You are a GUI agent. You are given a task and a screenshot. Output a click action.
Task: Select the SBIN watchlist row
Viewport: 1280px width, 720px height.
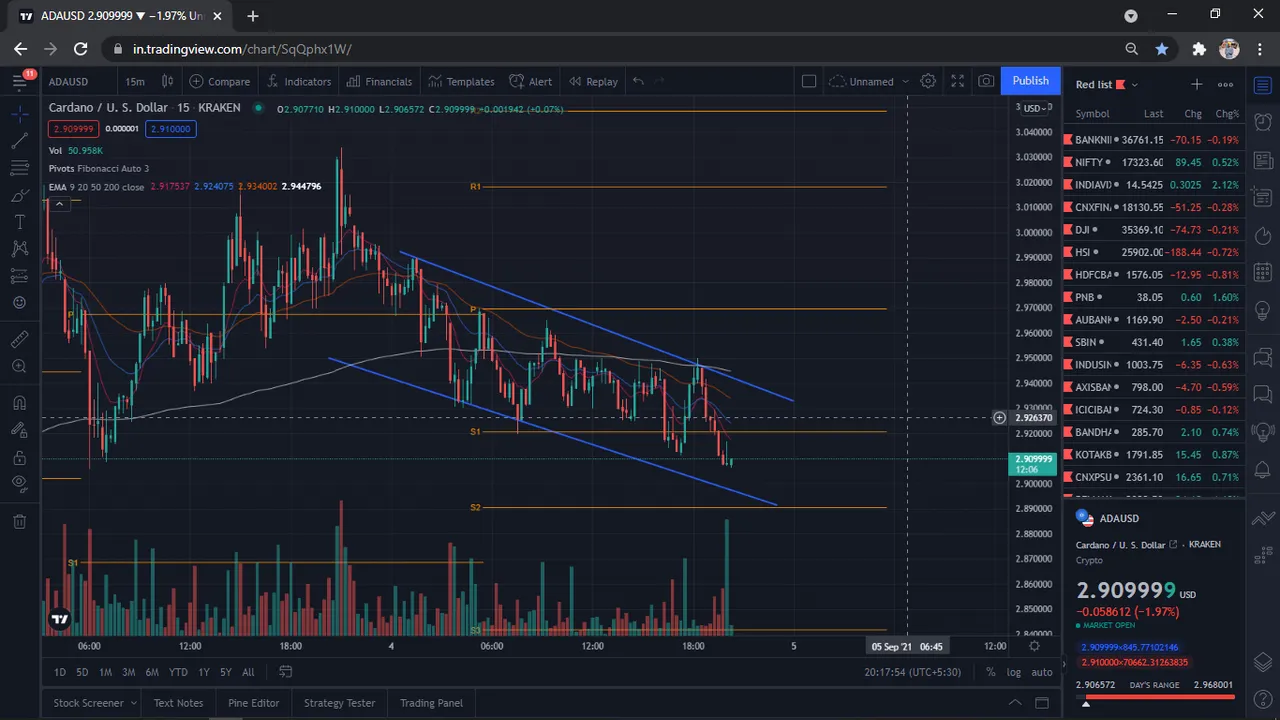1154,342
